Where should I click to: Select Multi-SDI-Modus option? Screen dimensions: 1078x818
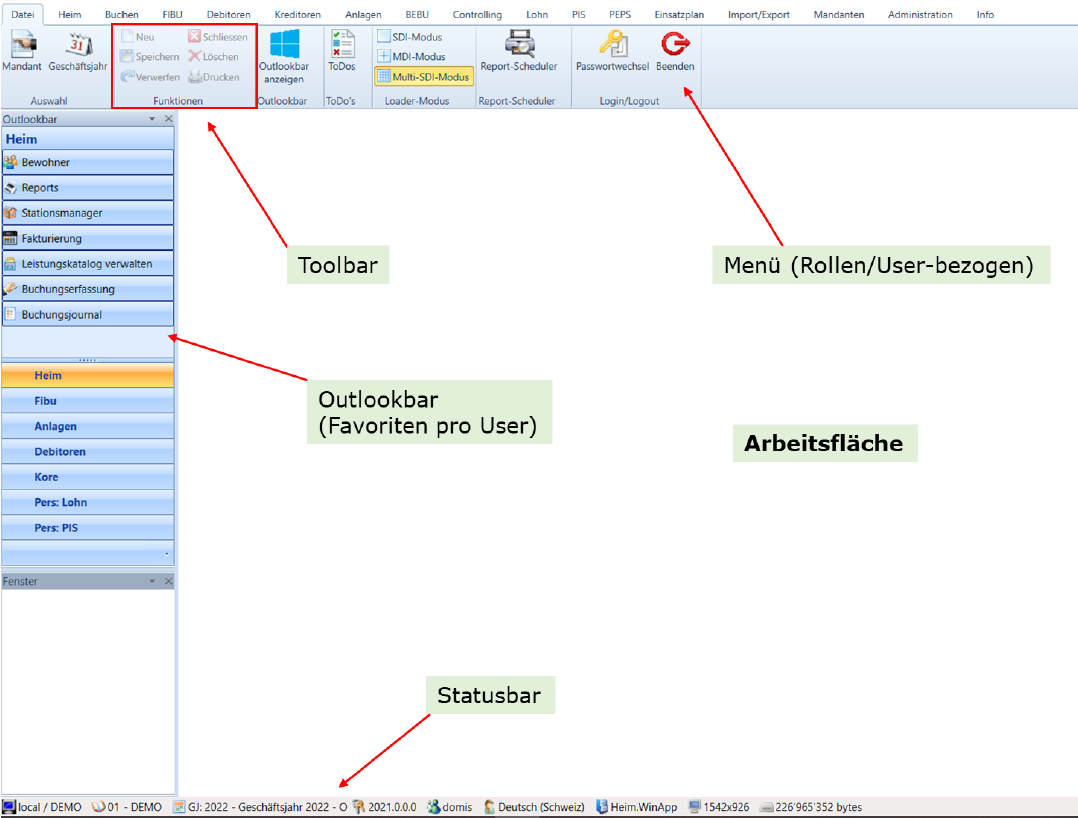coord(423,77)
